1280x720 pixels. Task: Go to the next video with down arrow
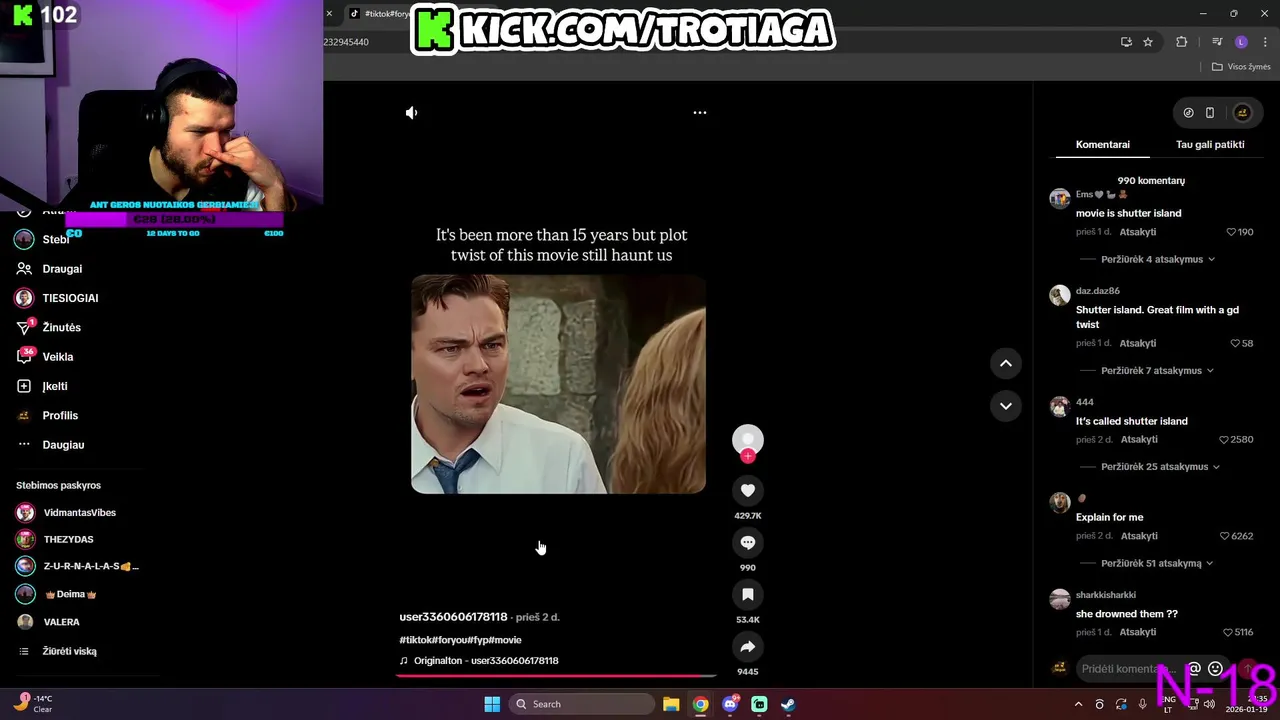click(1006, 406)
